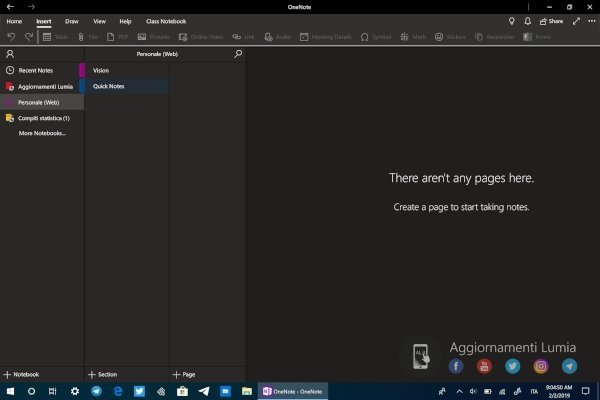Open the Action Center notification icon
Screen dimensions: 600x400
coord(585,391)
